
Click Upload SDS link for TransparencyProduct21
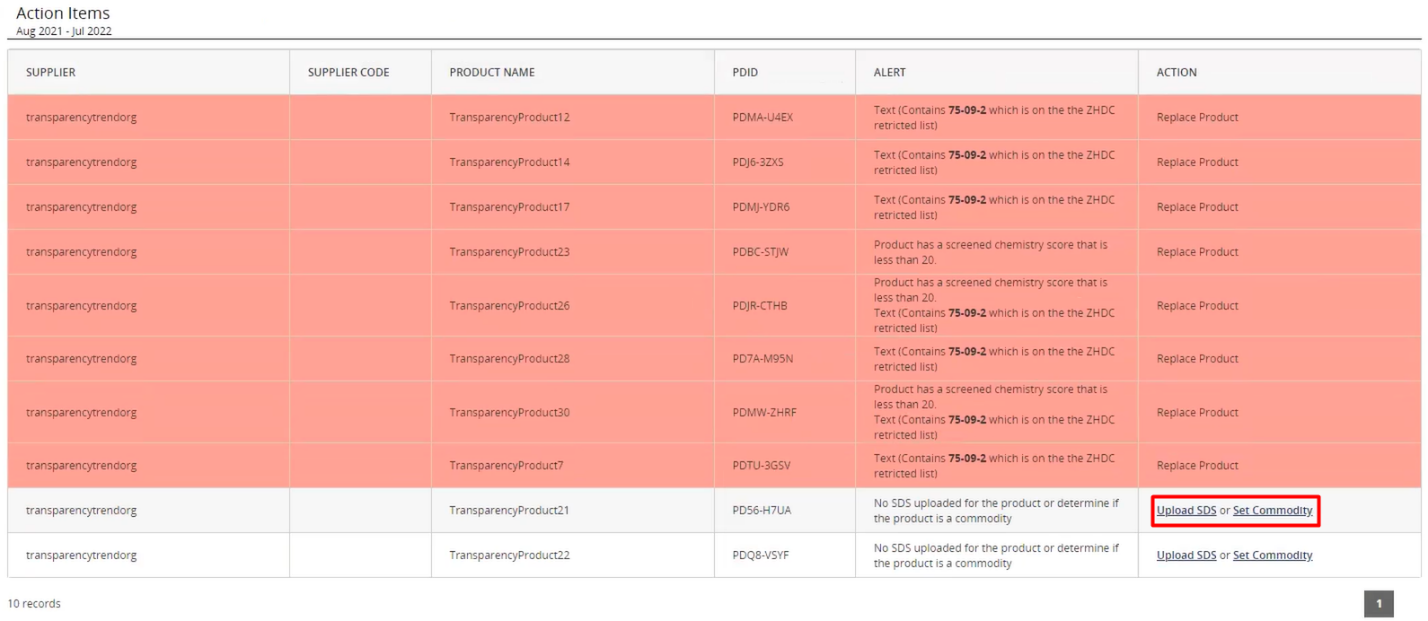1186,510
